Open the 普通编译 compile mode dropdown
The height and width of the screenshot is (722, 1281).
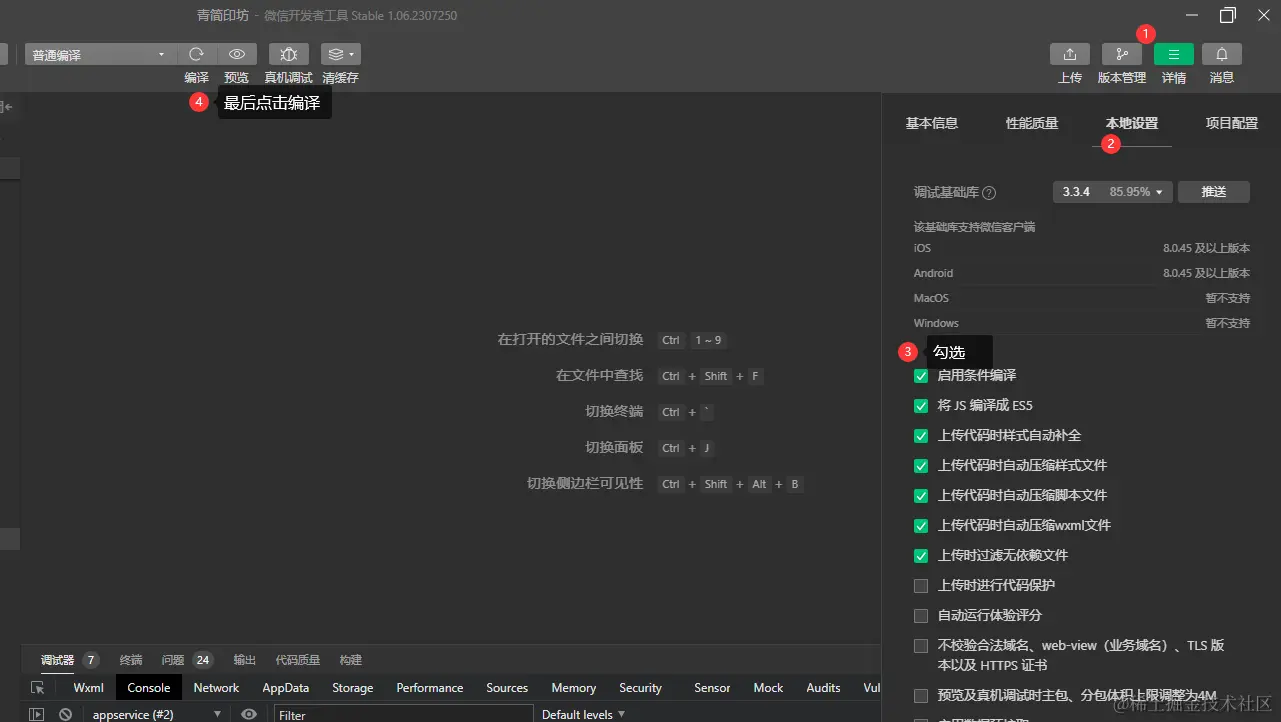pos(99,55)
